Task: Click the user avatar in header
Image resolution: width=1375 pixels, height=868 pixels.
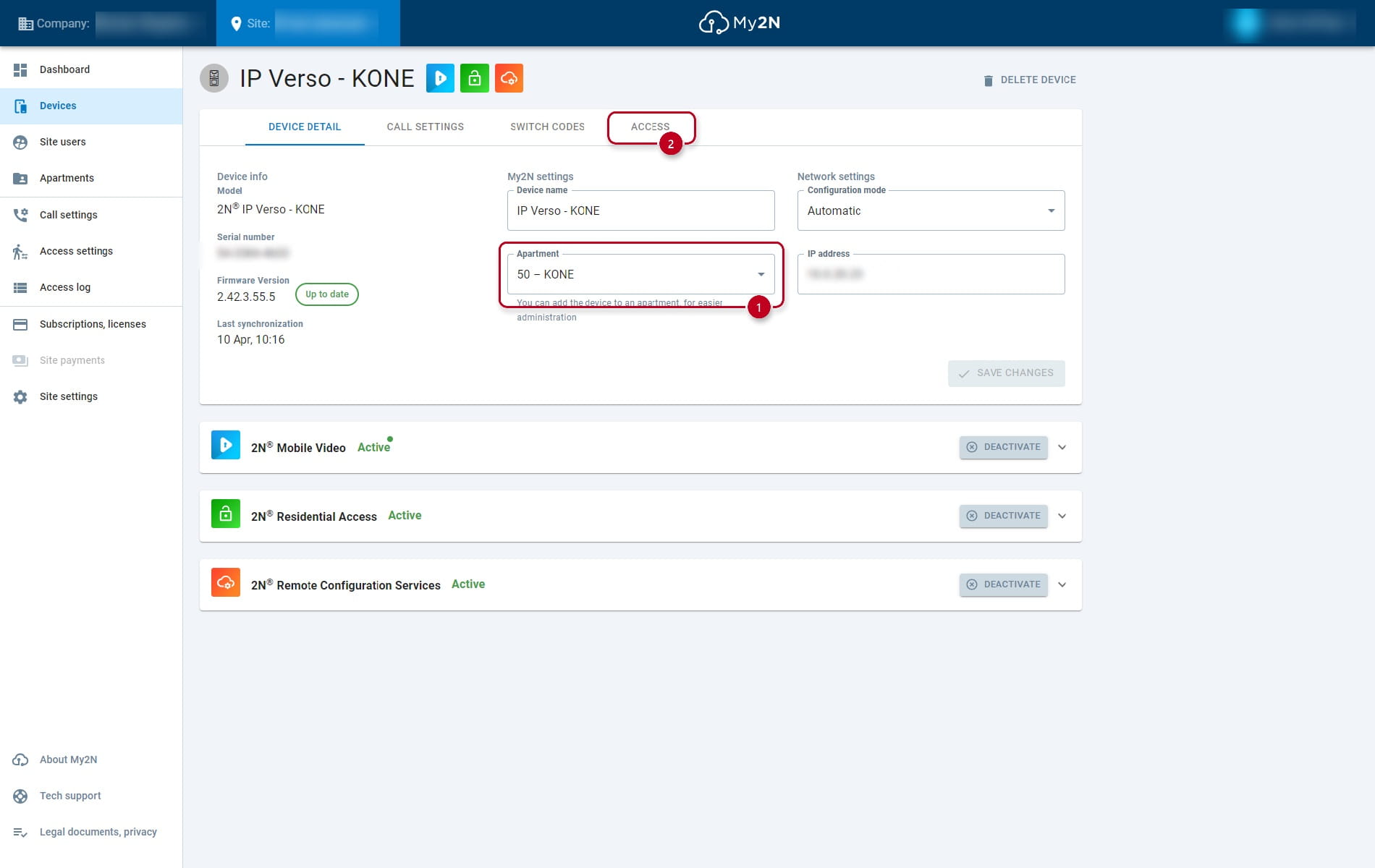Action: (x=1246, y=23)
